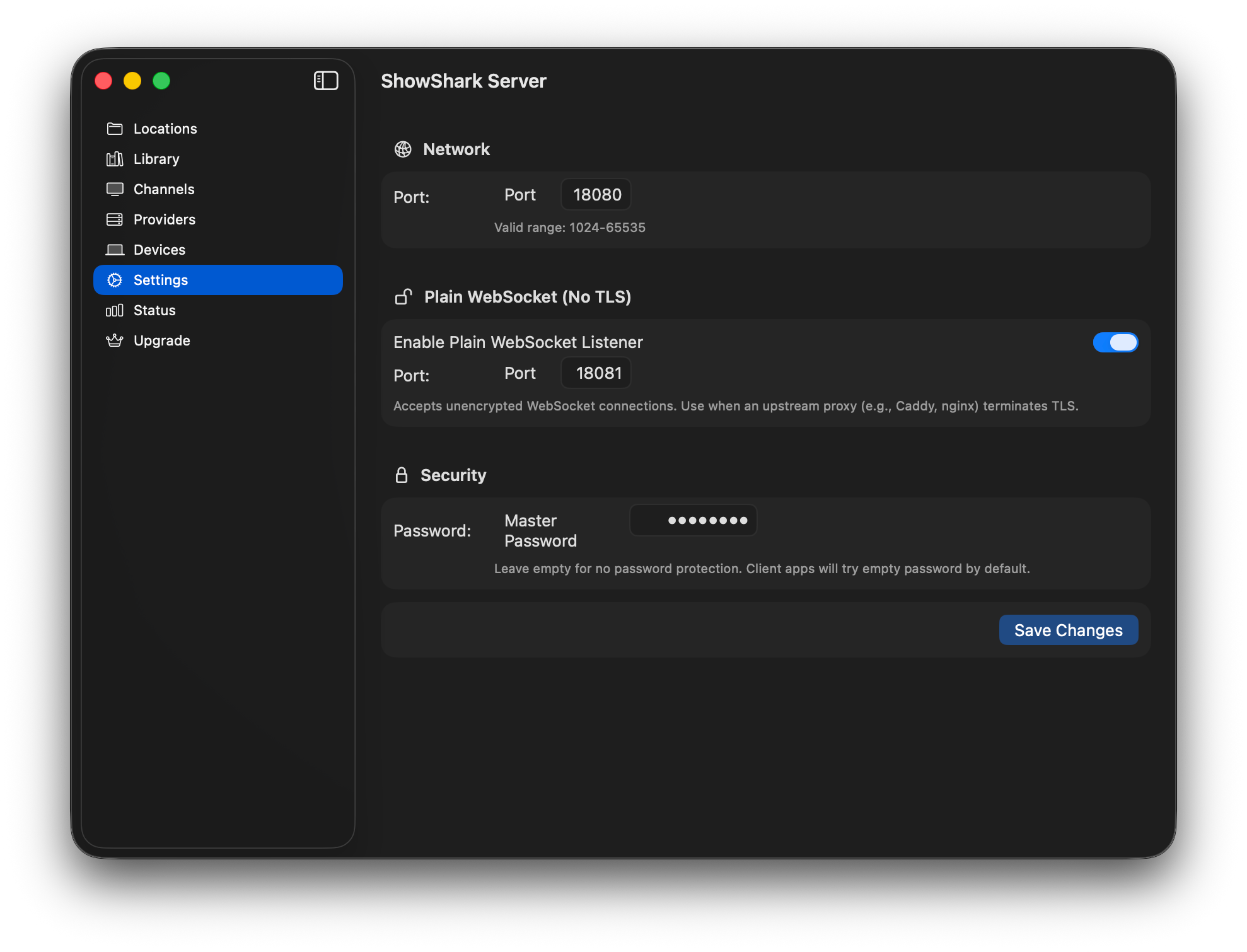Click the Devices laptop icon

(x=115, y=250)
